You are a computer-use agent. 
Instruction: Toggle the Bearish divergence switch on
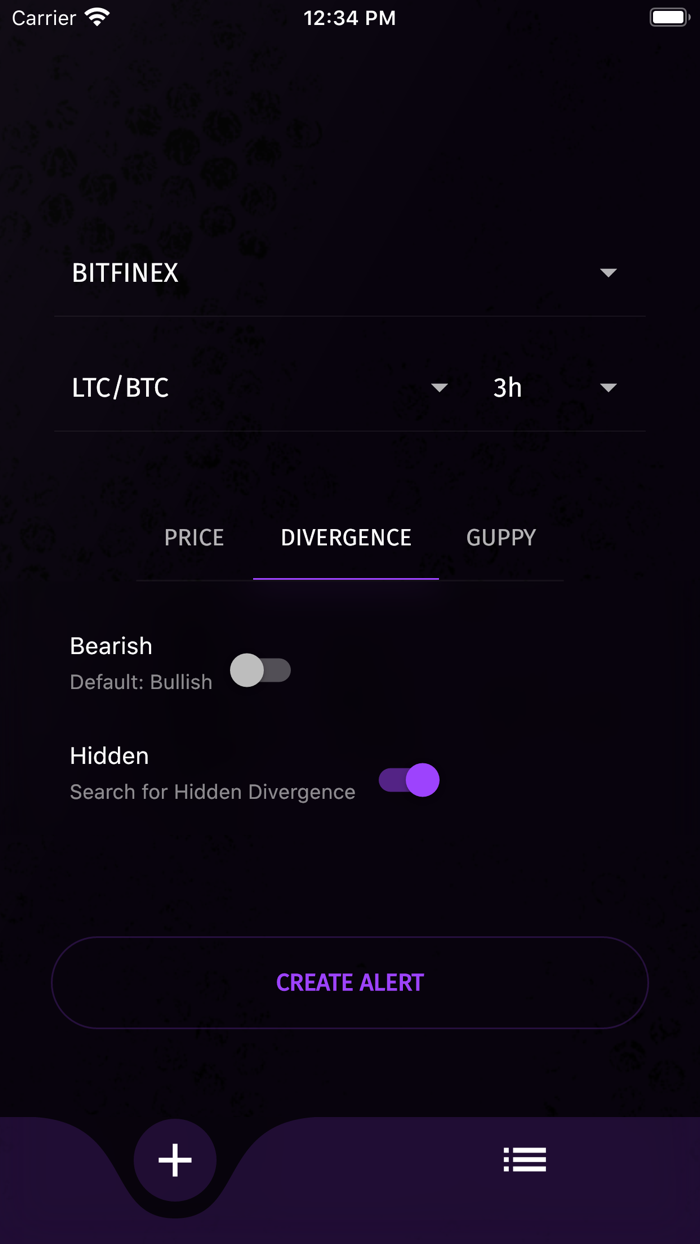pos(261,671)
